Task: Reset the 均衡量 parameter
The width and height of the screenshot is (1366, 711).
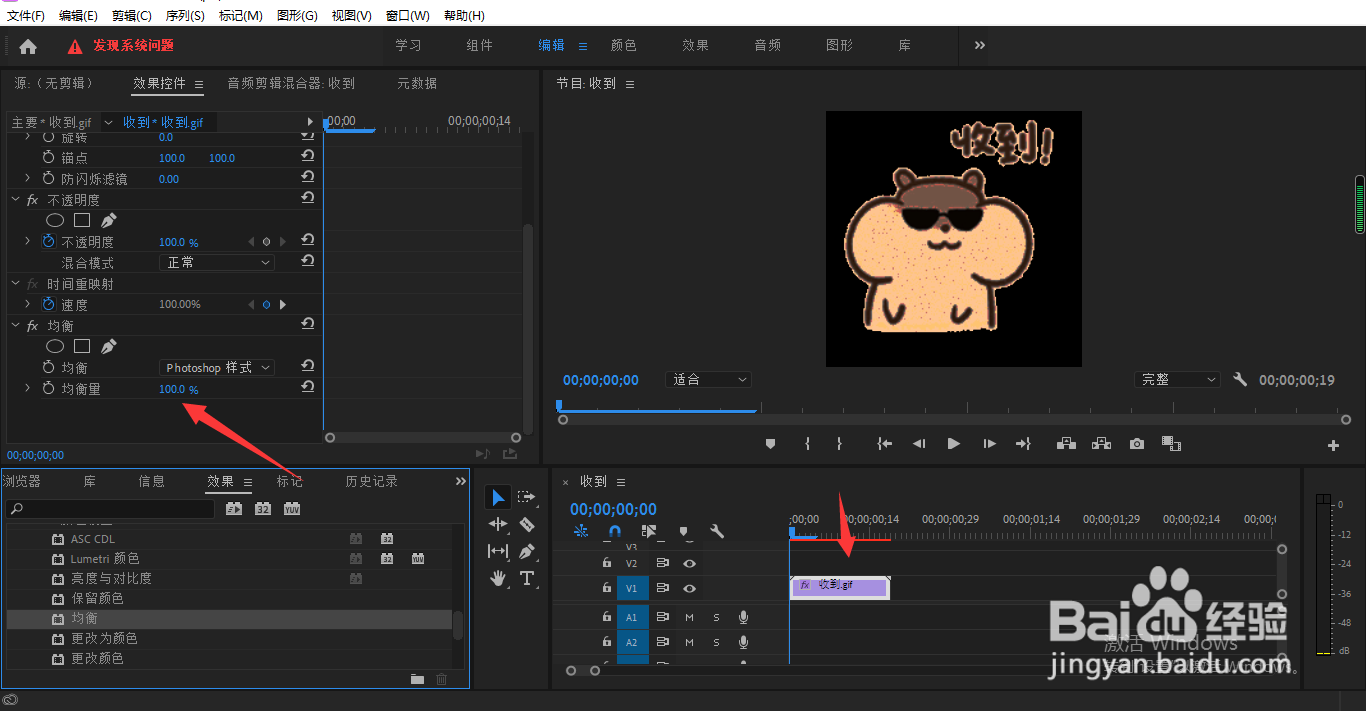Action: coord(308,387)
